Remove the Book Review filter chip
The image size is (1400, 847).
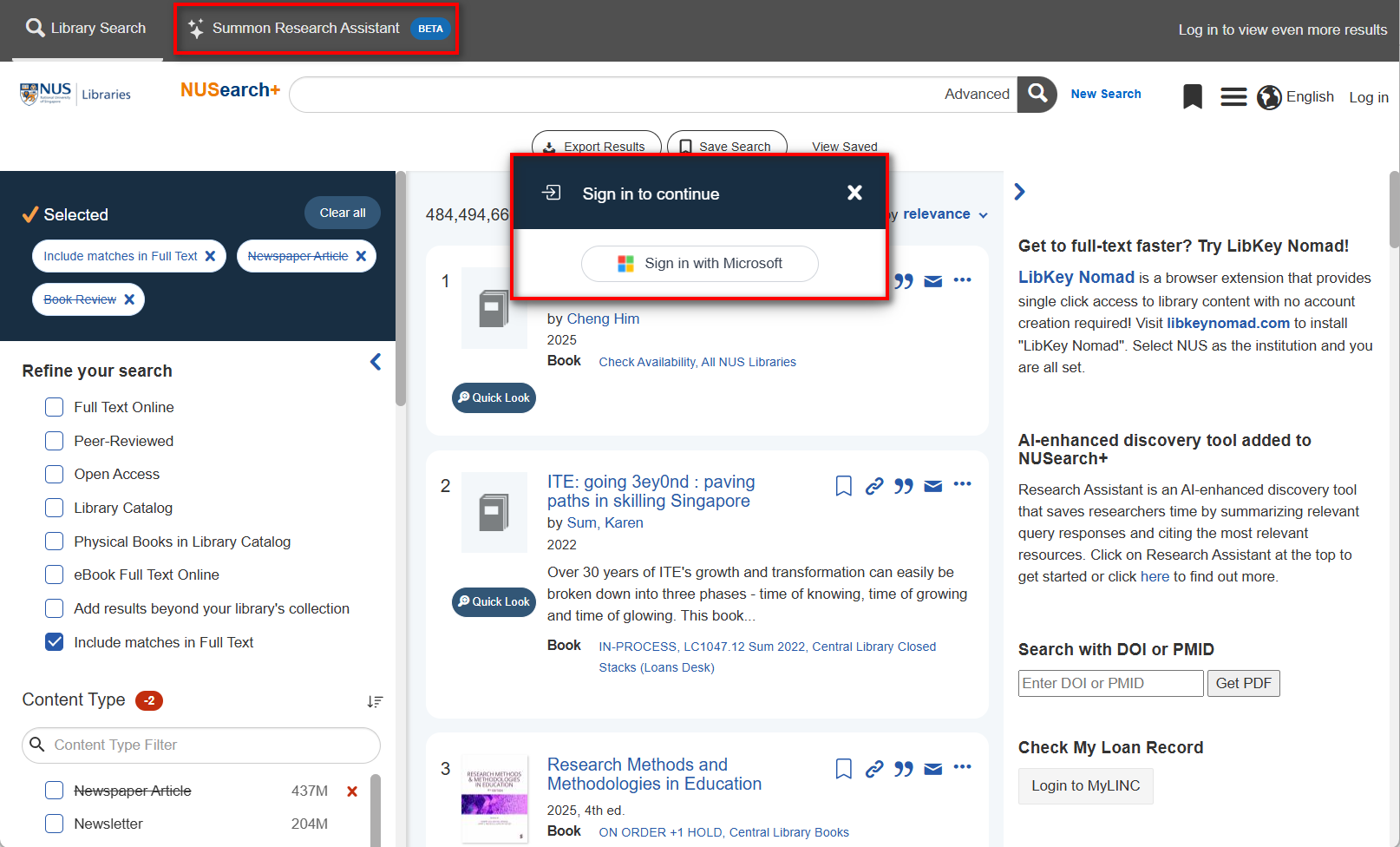[x=129, y=299]
